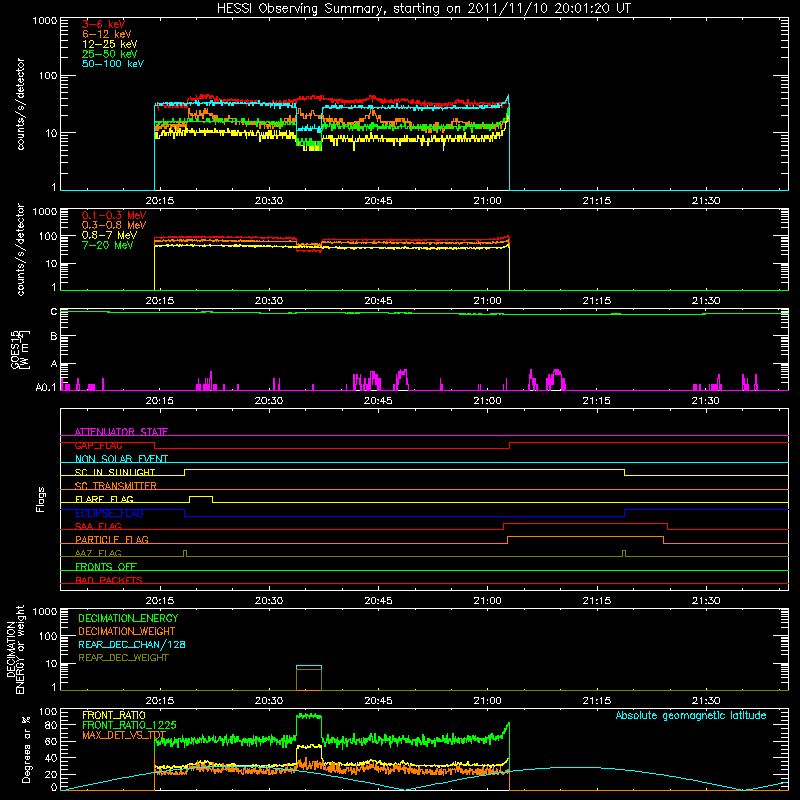Click the raised FLARE_FLAG pulse on flags timeline

(201, 498)
